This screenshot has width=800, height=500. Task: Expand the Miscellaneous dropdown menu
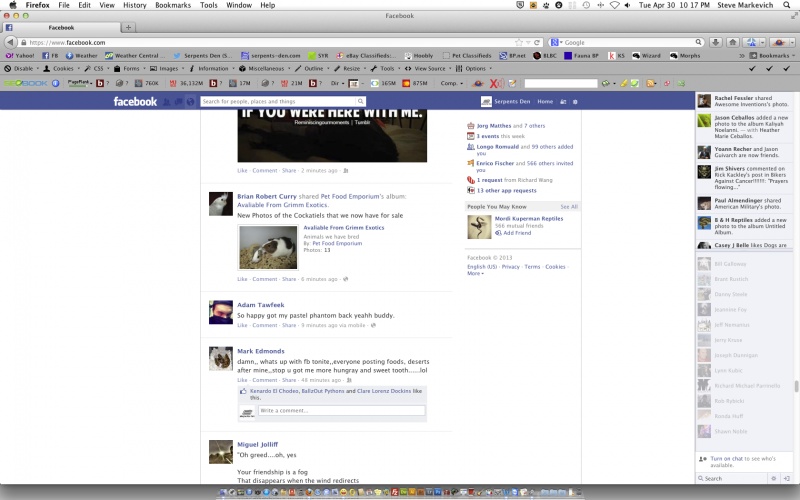(x=264, y=68)
